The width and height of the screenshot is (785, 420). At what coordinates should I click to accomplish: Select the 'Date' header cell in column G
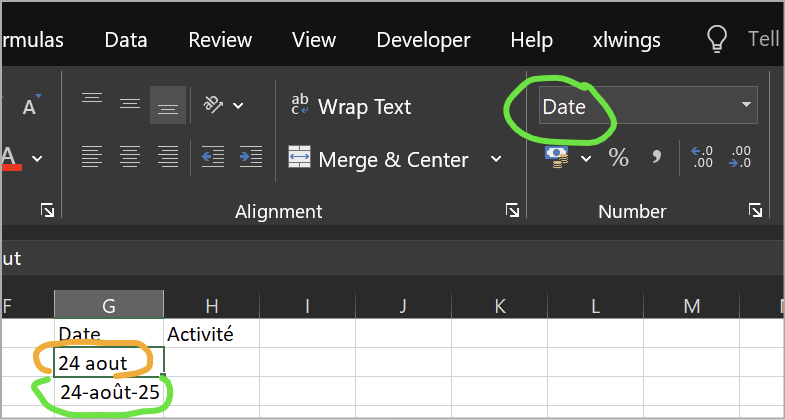[x=109, y=333]
